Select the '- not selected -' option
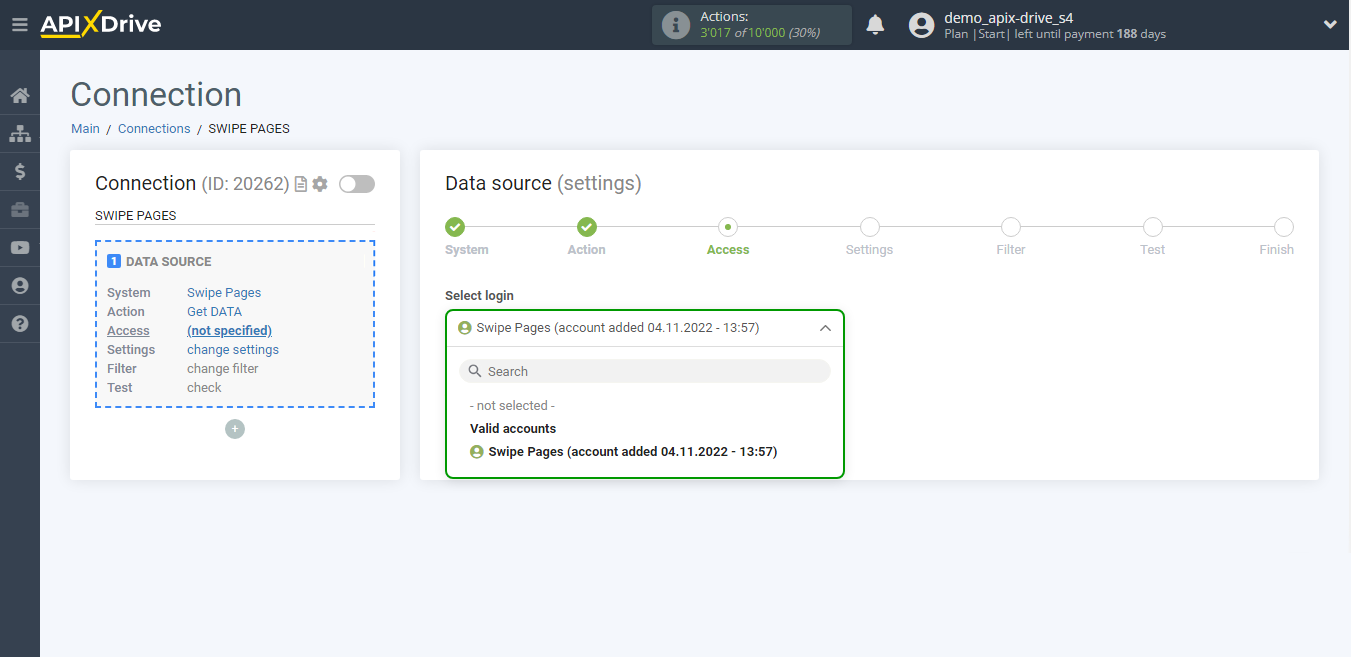The width and height of the screenshot is (1351, 657). 512,406
